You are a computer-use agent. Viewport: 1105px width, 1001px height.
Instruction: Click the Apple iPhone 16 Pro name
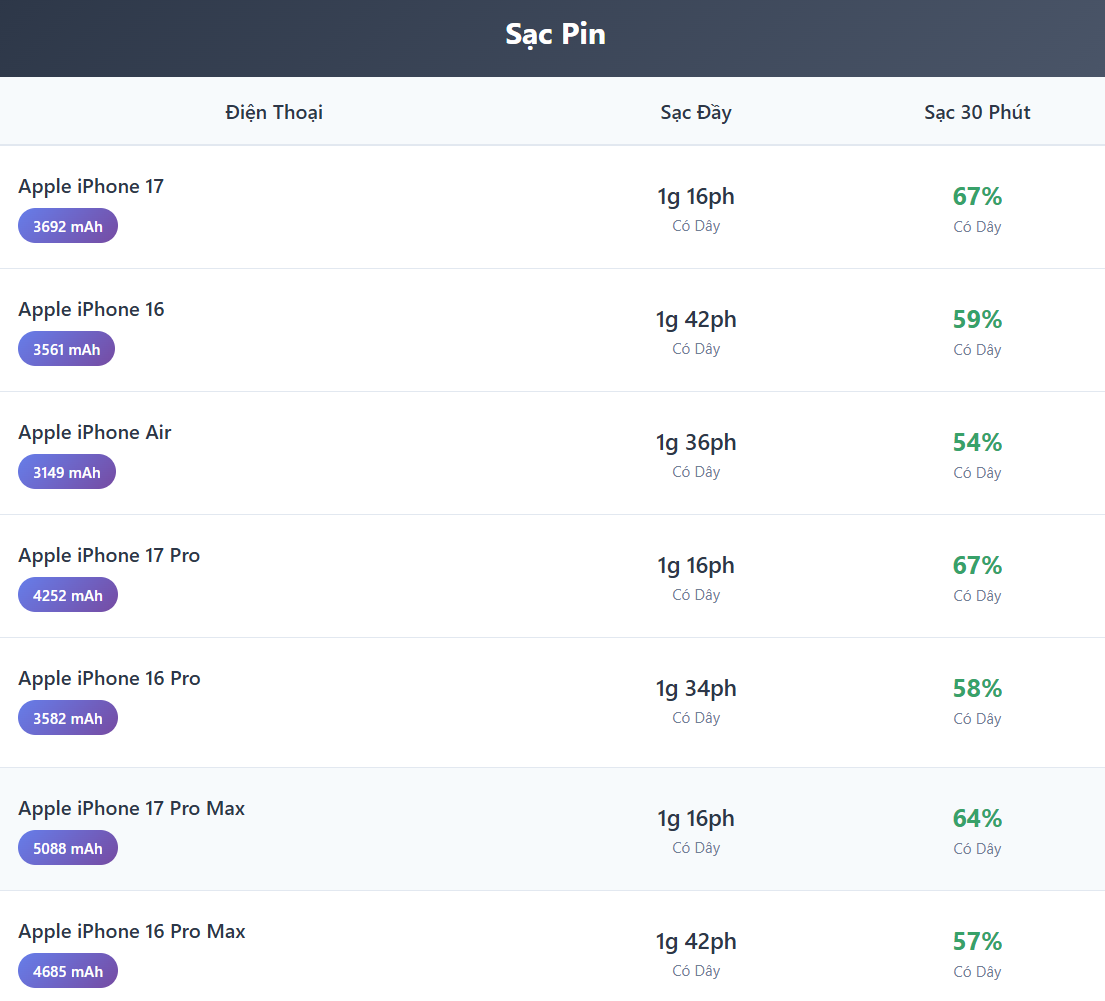click(109, 678)
